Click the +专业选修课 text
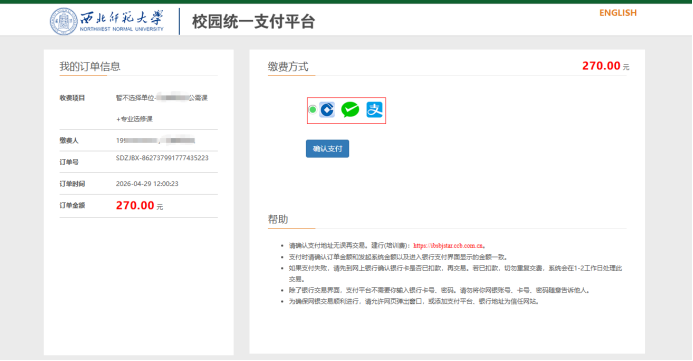This screenshot has width=693, height=361. click(x=134, y=119)
